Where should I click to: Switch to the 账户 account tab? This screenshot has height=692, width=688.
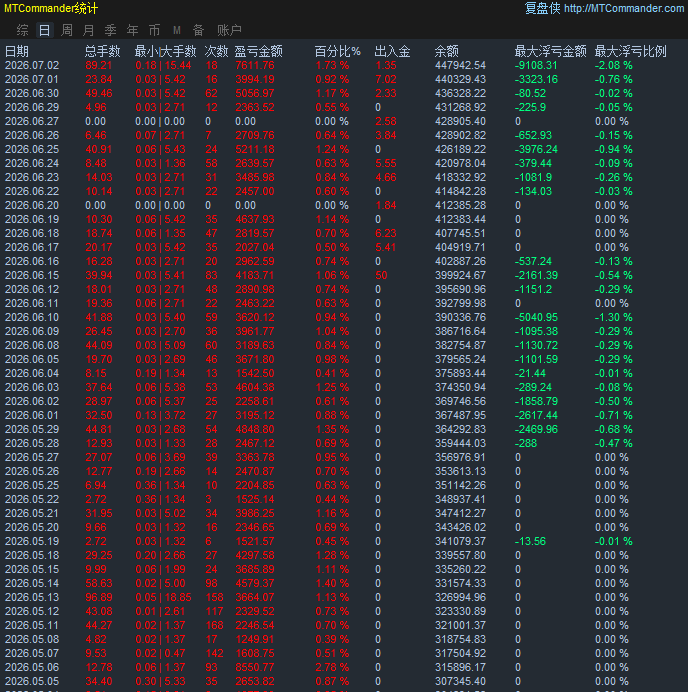click(229, 30)
